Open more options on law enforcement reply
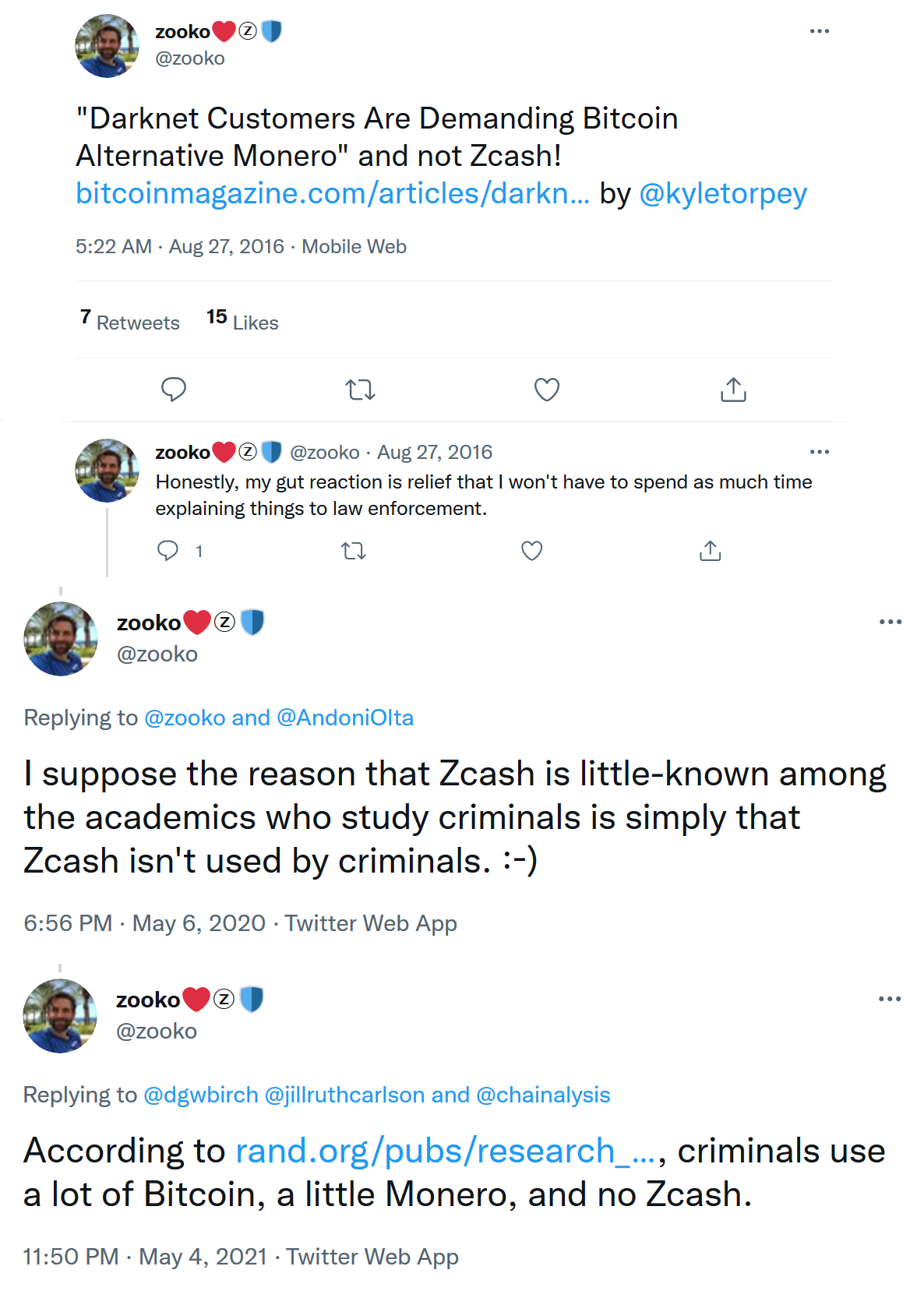 click(x=820, y=452)
